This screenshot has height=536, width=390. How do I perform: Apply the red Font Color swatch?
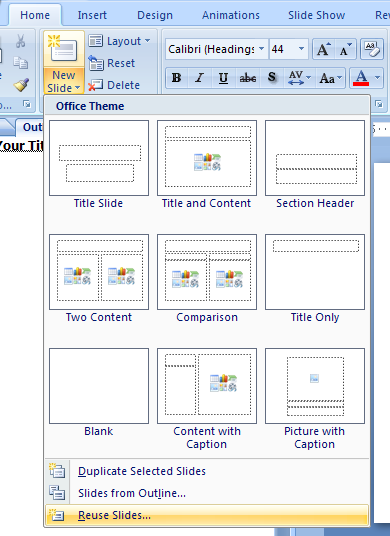tap(361, 78)
